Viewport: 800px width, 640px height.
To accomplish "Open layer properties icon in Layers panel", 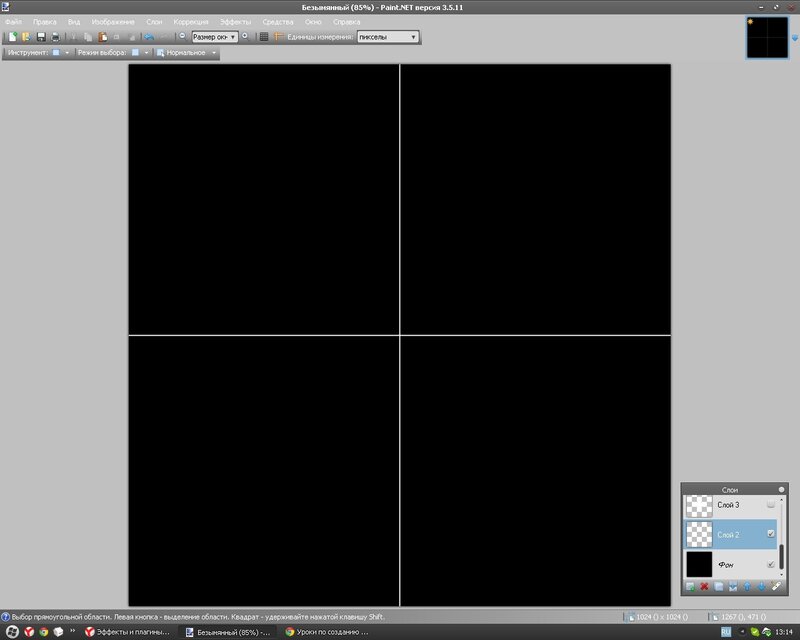I will tap(774, 586).
